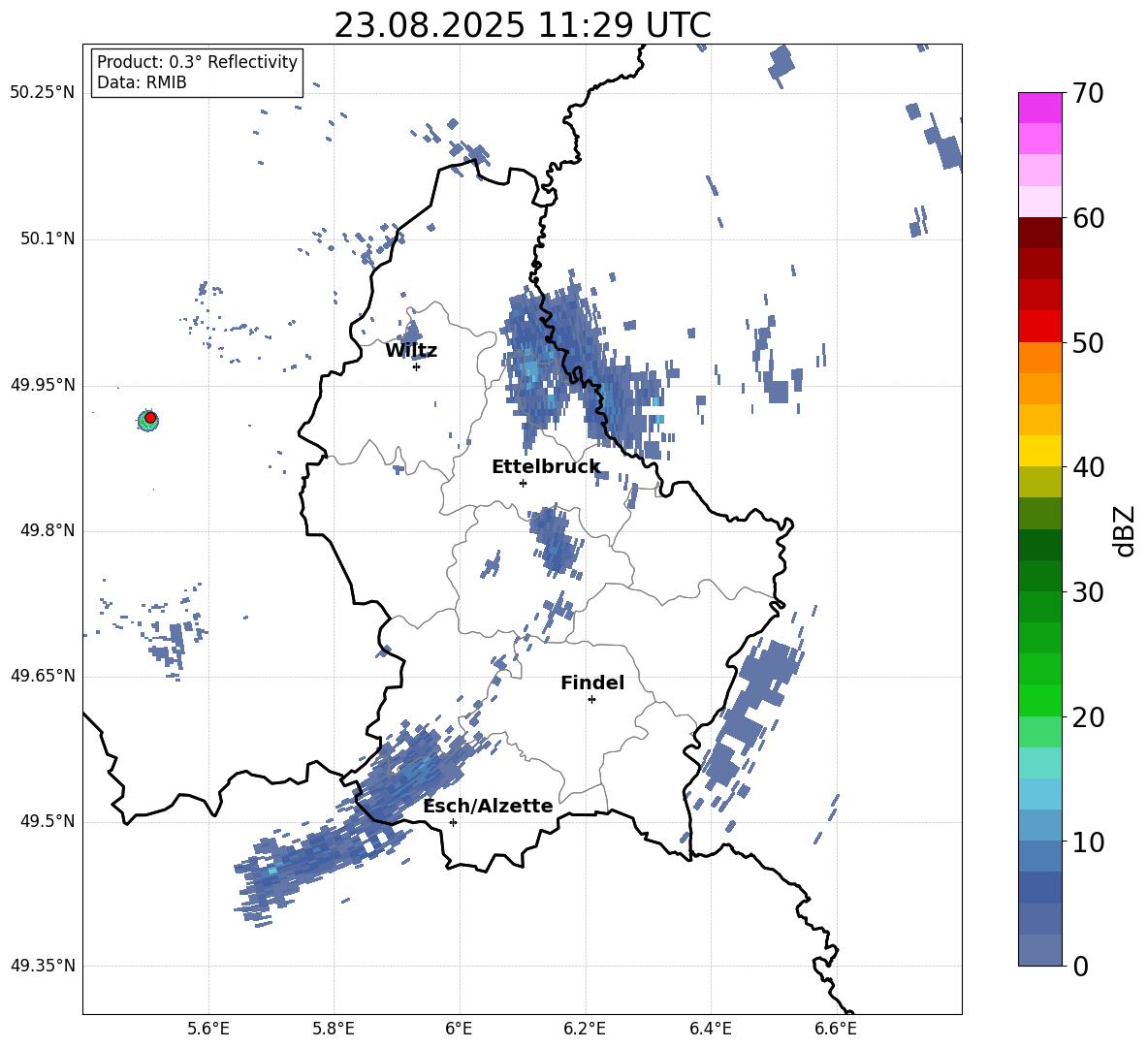Click the Data: RMIB label

pos(142,82)
